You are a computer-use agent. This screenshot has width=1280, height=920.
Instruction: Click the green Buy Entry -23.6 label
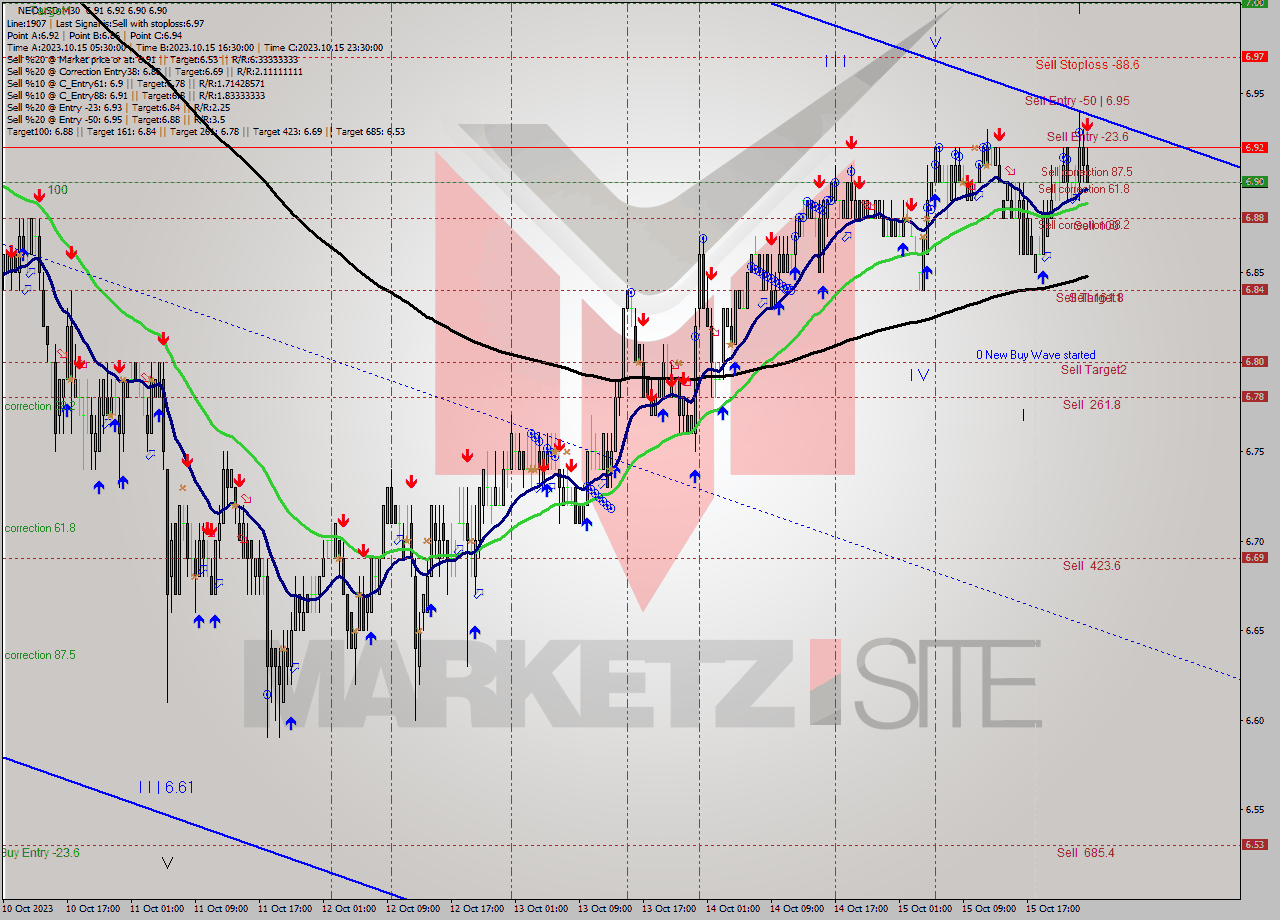coord(40,853)
